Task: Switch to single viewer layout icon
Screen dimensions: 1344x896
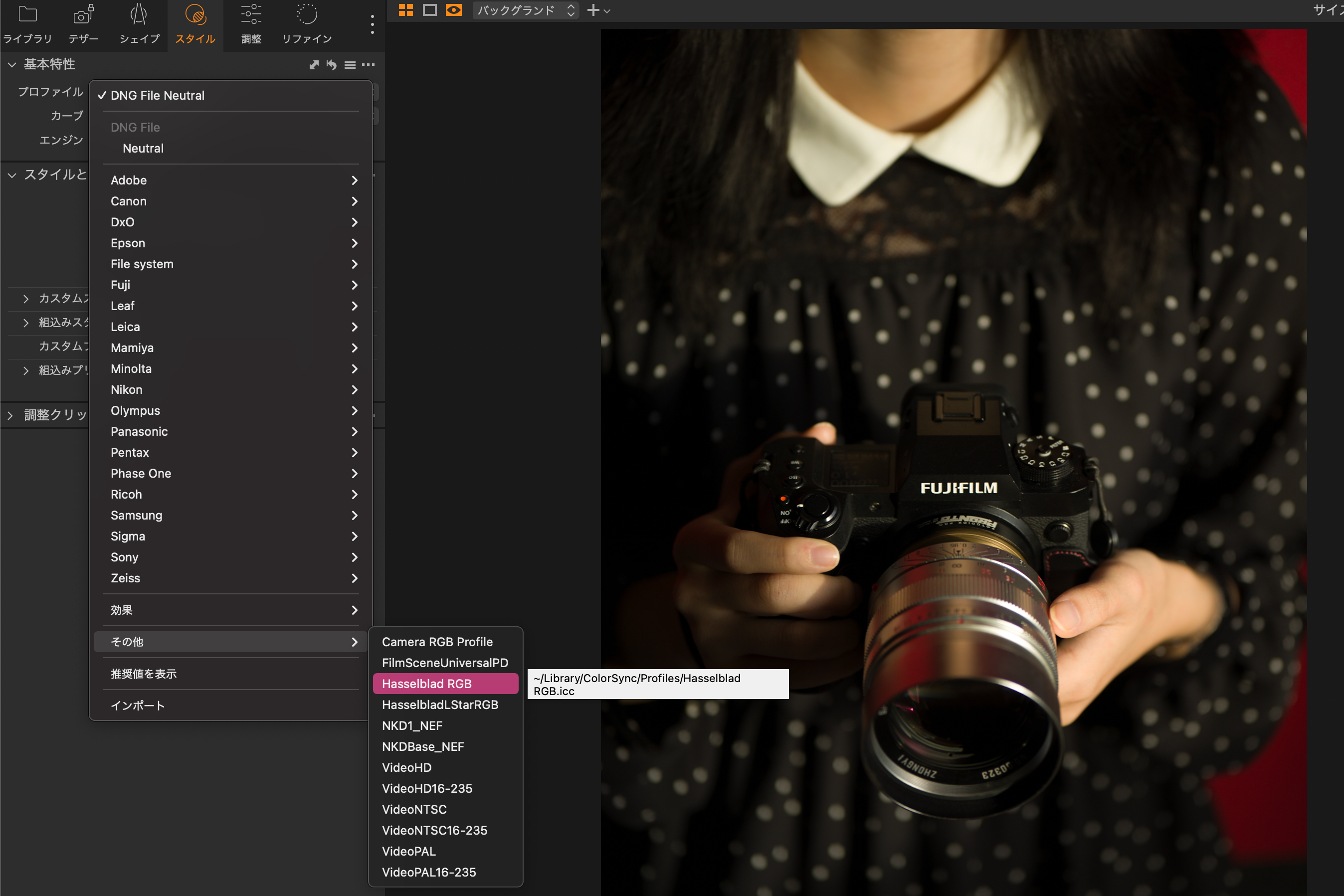Action: (430, 9)
